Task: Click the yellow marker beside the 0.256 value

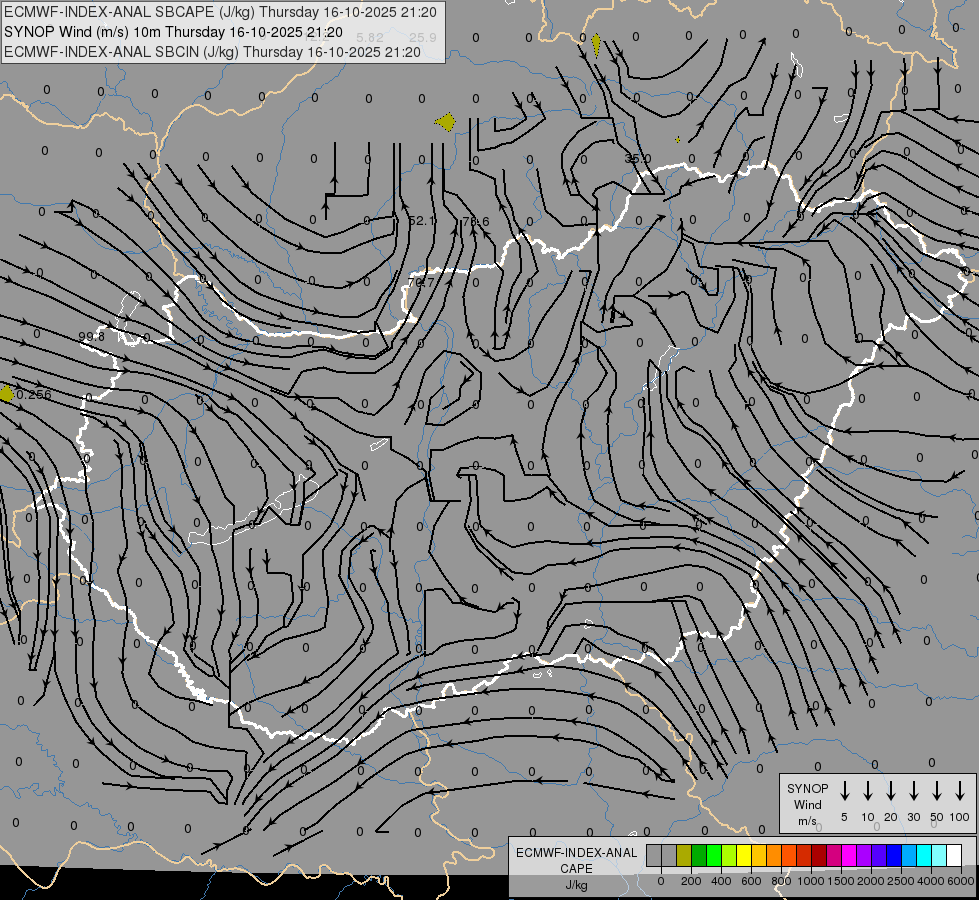Action: point(6,394)
